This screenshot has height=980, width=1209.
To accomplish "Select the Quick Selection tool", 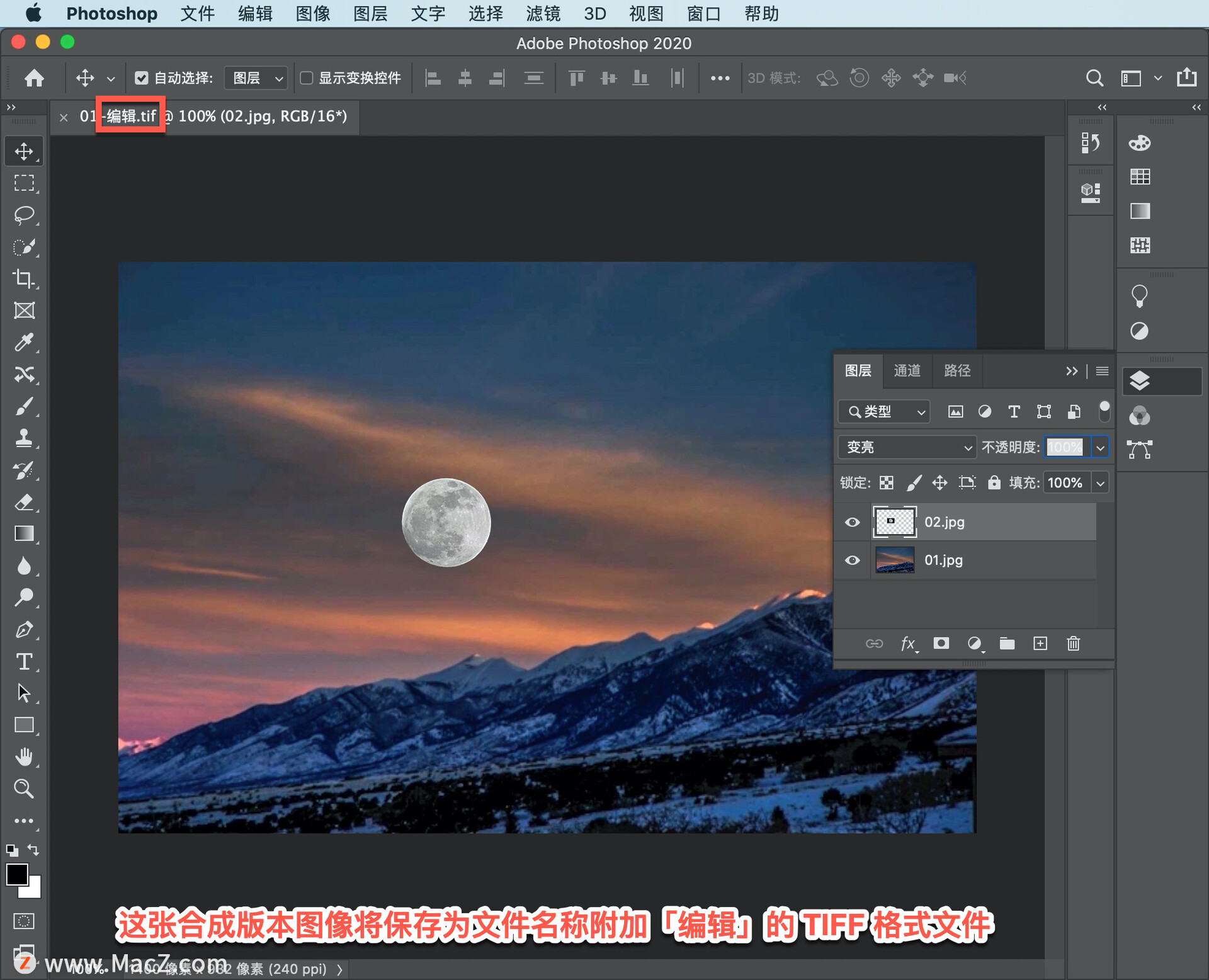I will coord(24,247).
